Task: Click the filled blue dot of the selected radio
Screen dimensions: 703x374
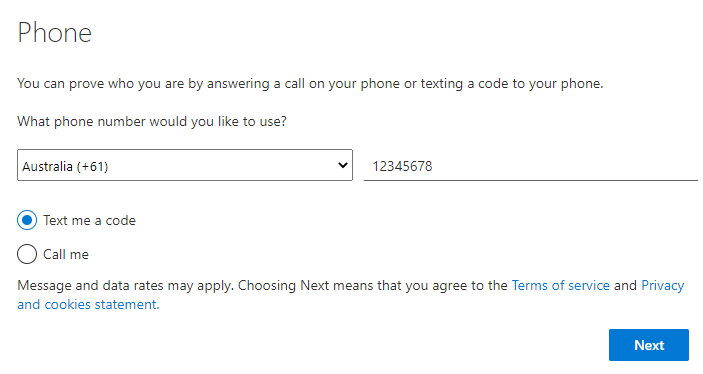Action: point(27,220)
